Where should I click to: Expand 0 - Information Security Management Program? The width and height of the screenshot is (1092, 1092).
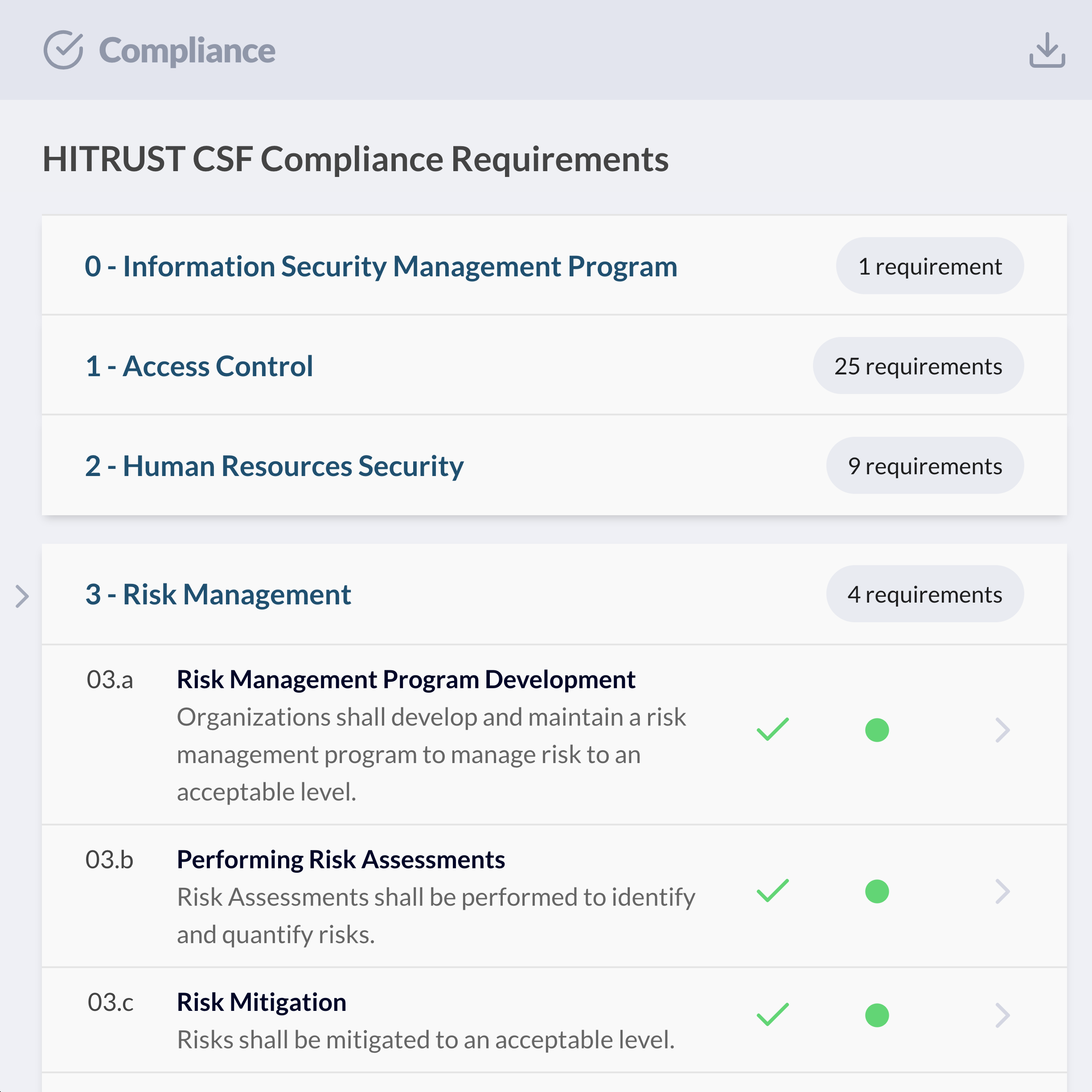[x=380, y=266]
